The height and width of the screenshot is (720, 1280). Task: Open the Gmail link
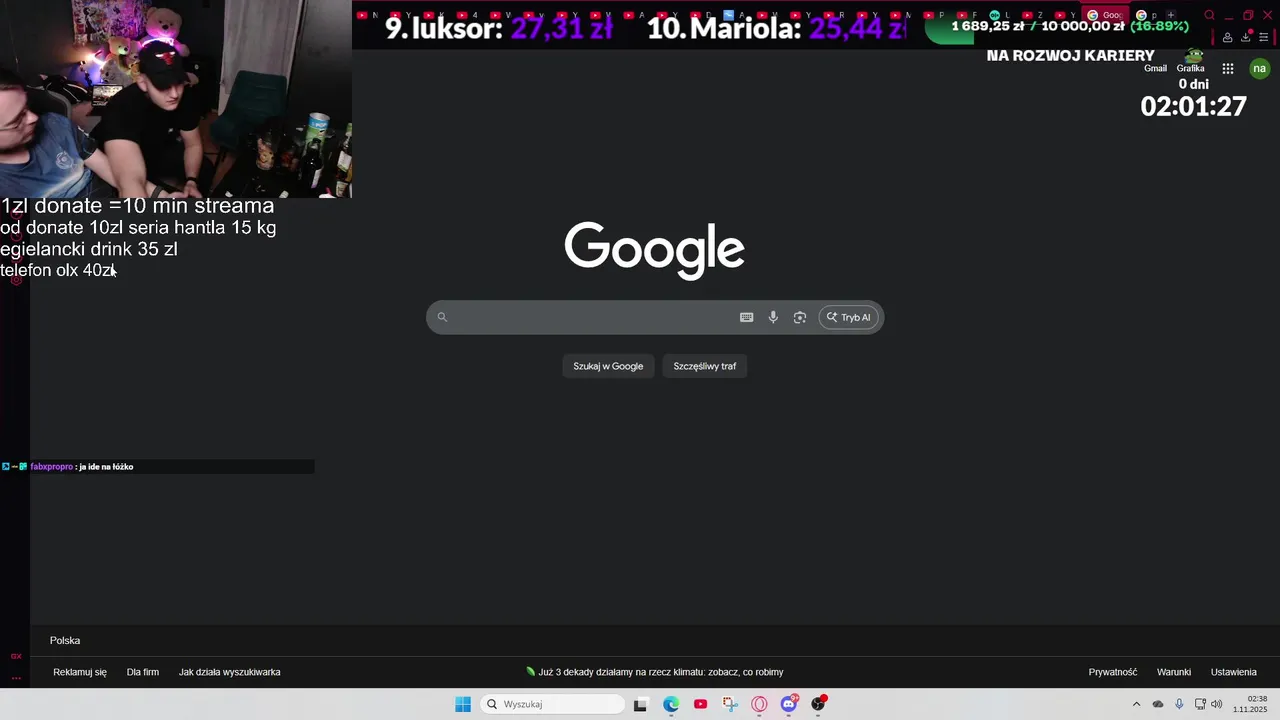coord(1155,68)
